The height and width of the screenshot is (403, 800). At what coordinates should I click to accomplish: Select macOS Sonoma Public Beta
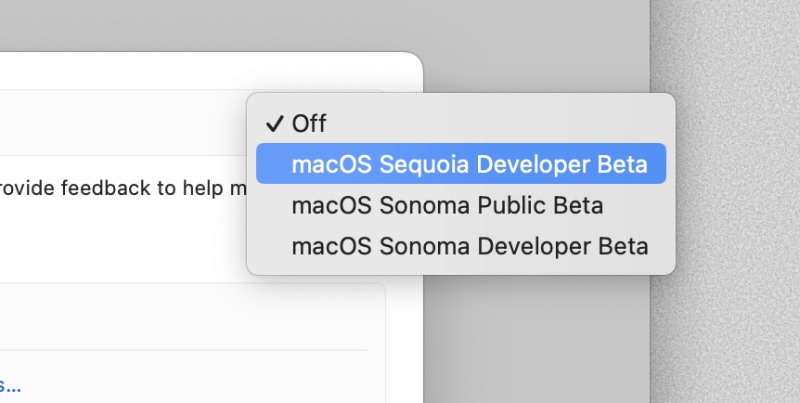point(447,206)
